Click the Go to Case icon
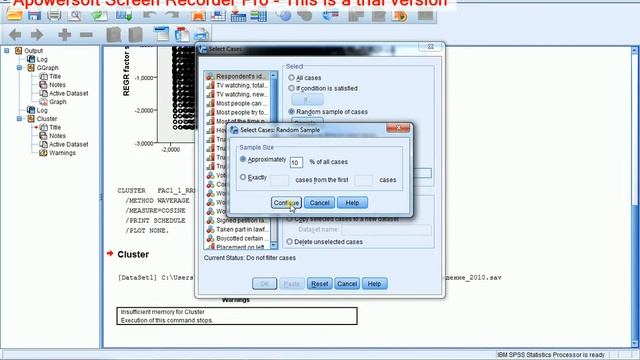 [x=218, y=16]
